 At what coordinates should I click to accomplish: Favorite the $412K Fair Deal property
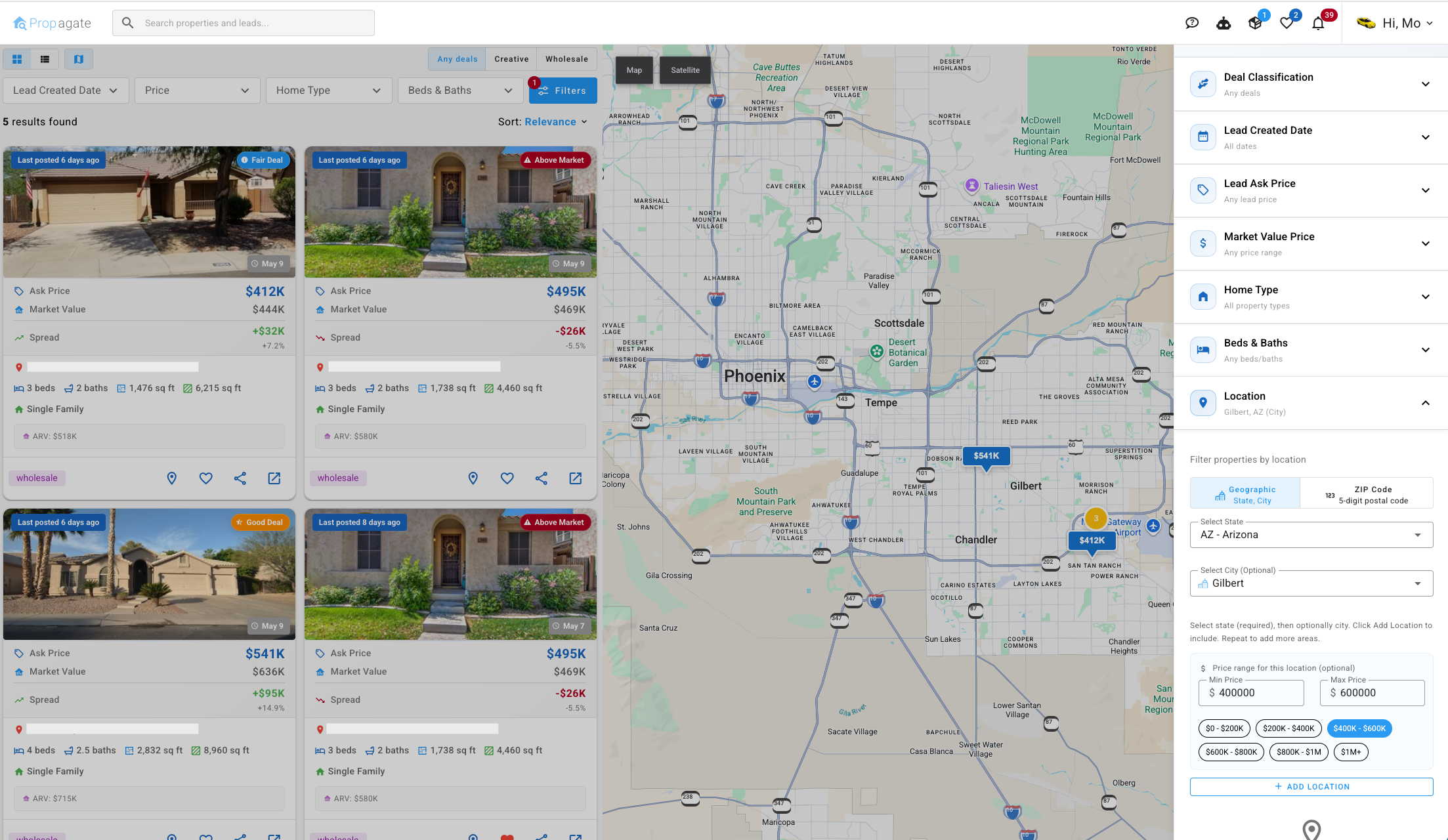pos(205,478)
